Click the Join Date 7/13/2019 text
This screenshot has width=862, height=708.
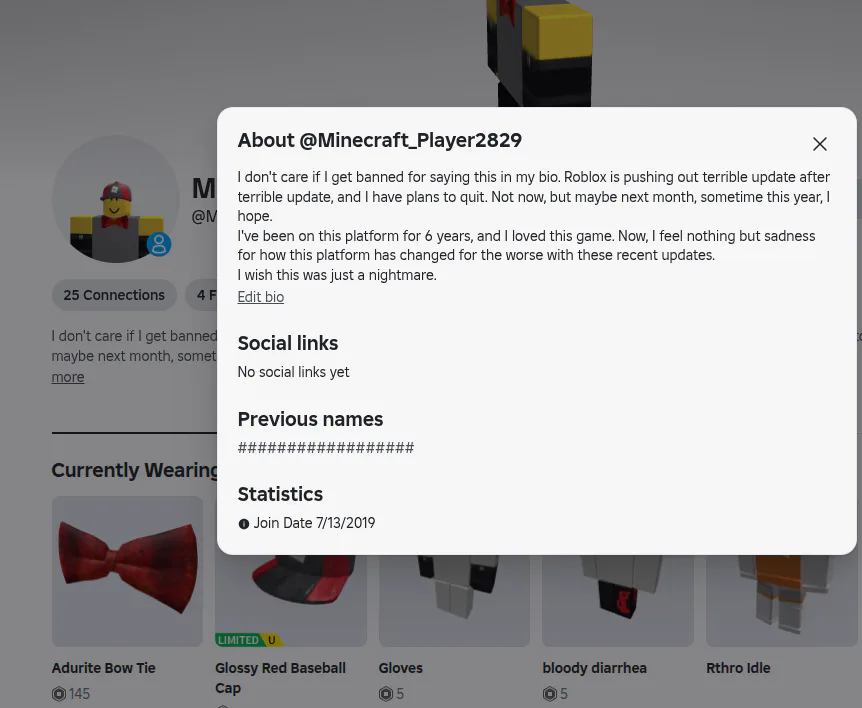[314, 523]
